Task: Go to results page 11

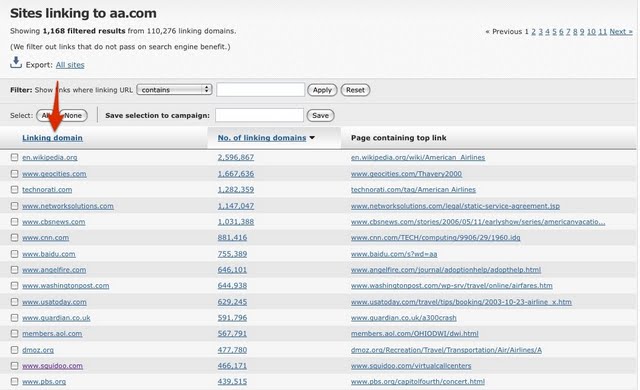Action: tap(602, 32)
